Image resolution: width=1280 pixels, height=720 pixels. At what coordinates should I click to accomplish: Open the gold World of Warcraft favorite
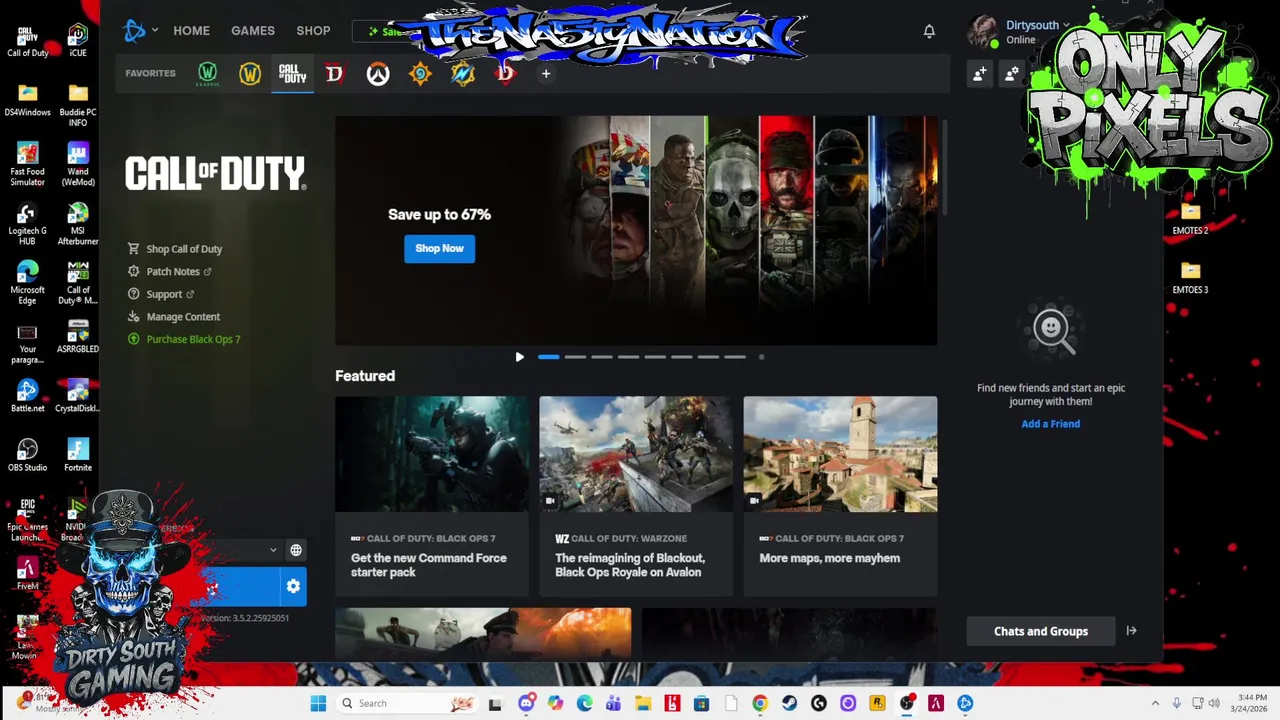click(x=250, y=73)
